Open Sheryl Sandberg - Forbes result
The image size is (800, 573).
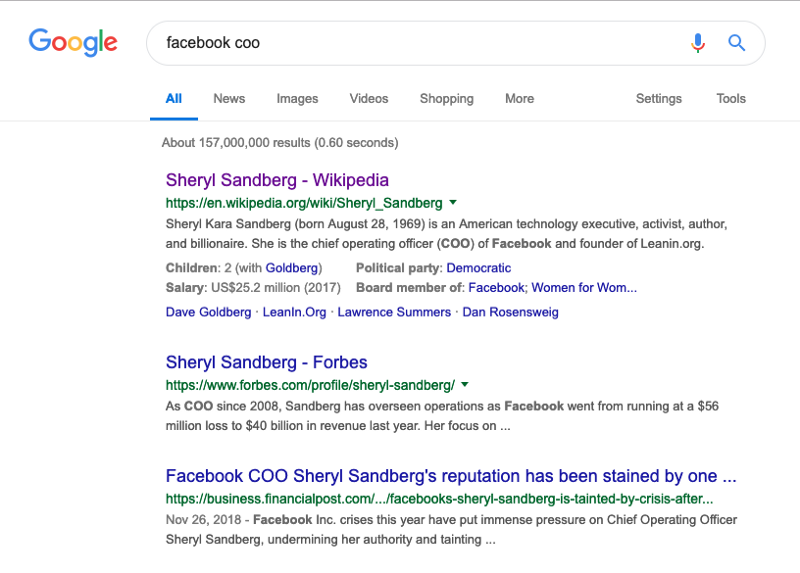(x=266, y=362)
